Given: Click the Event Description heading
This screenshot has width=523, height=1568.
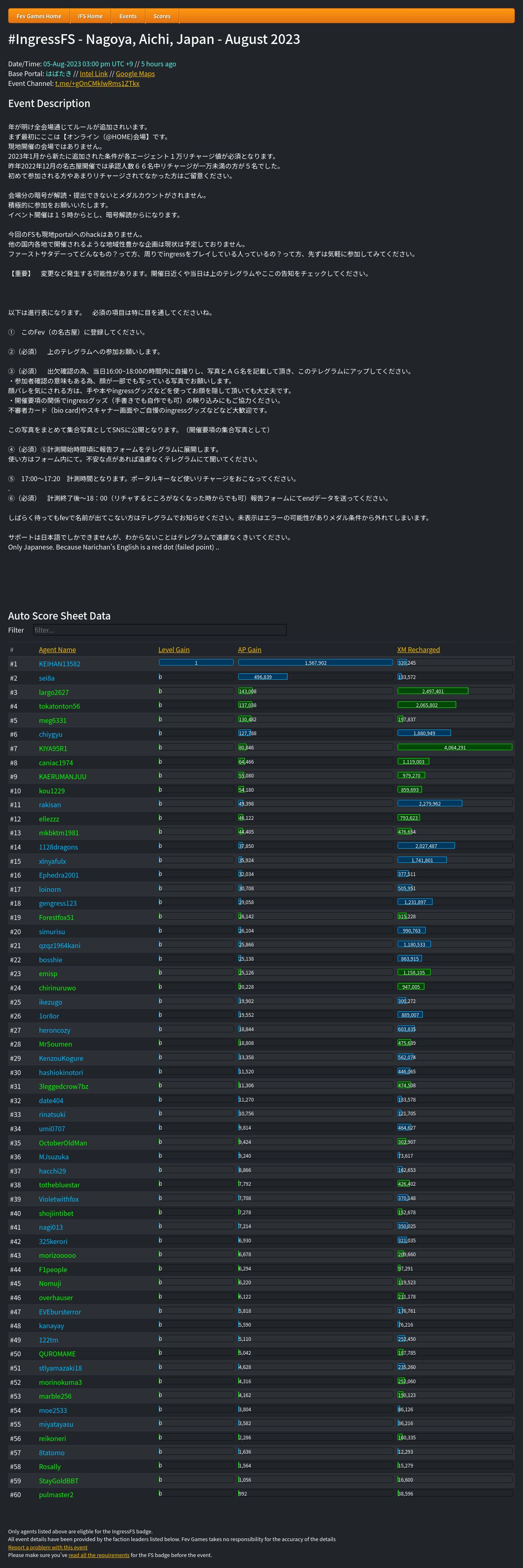Looking at the screenshot, I should click(x=49, y=103).
